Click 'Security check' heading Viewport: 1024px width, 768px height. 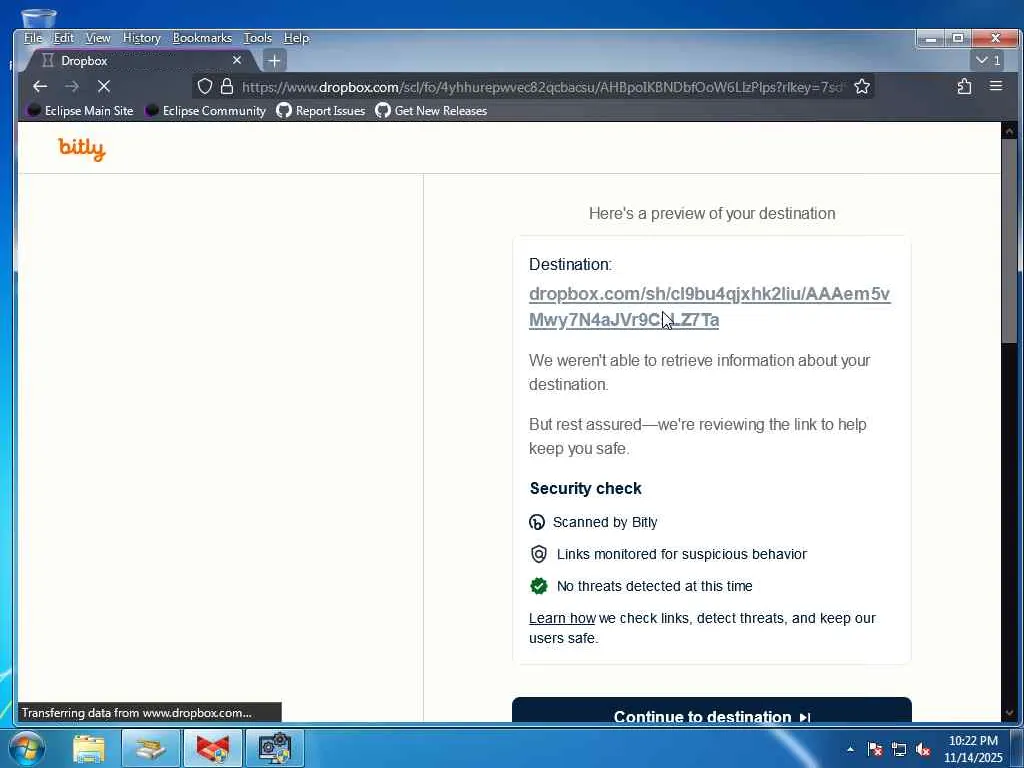coord(585,488)
